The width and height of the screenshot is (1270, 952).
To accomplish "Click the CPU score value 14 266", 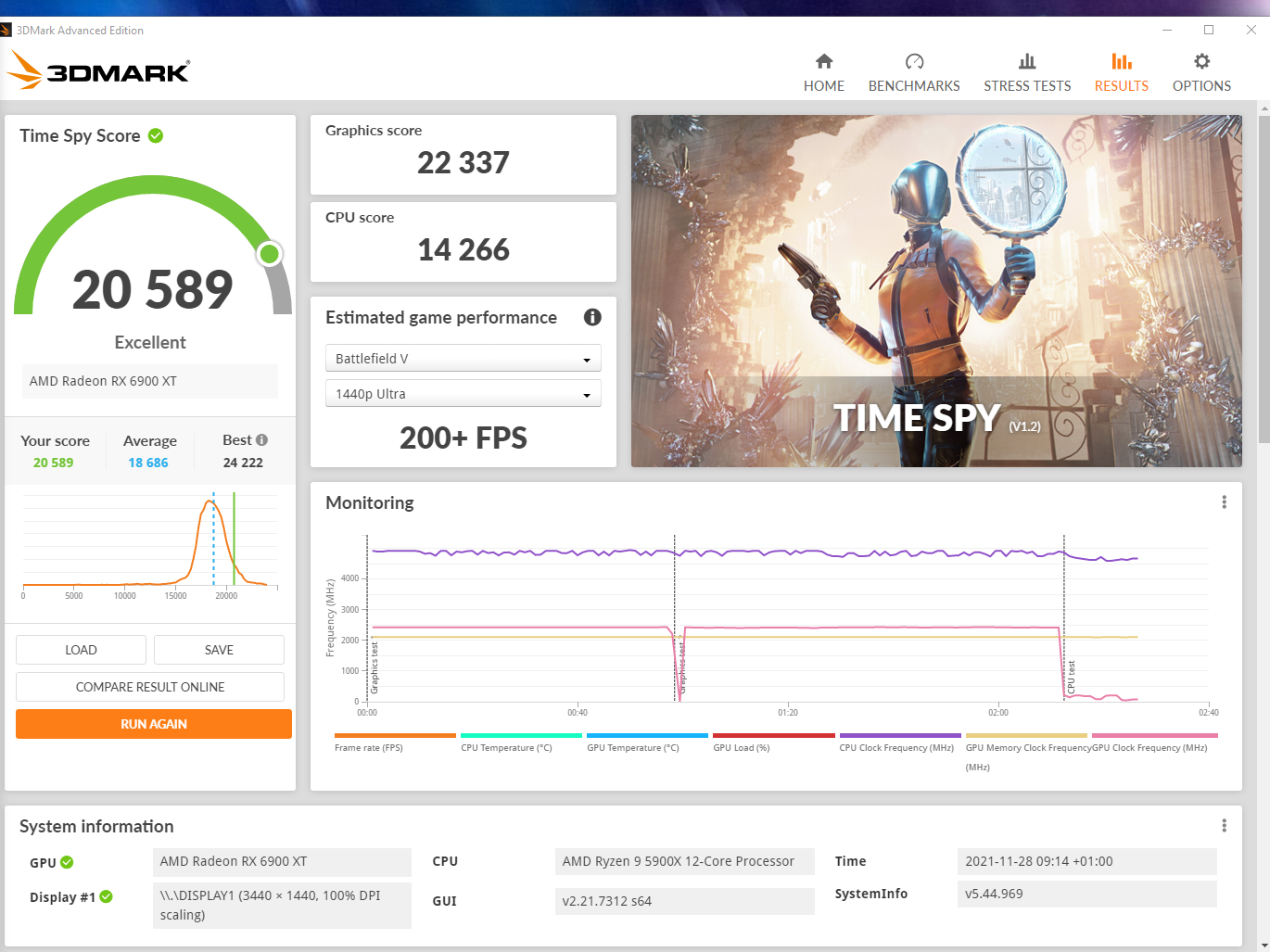I will coord(464,250).
